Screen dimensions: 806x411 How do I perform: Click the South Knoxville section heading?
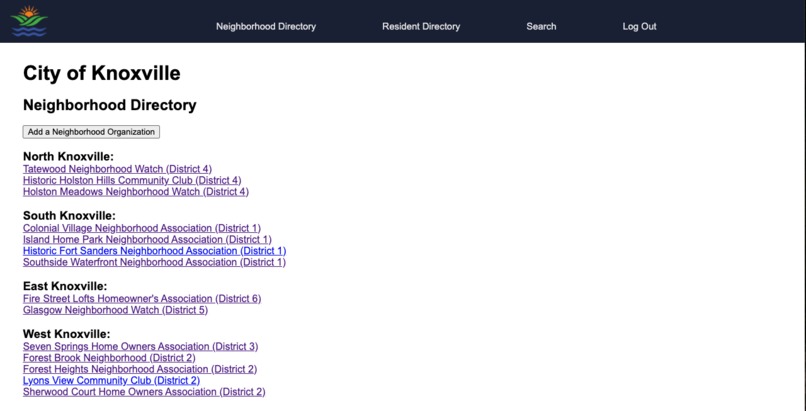[69, 216]
